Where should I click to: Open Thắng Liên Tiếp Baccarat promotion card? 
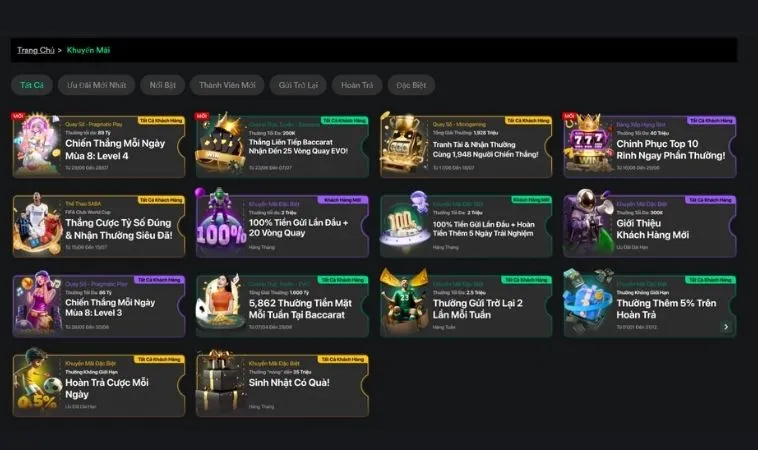click(x=282, y=146)
